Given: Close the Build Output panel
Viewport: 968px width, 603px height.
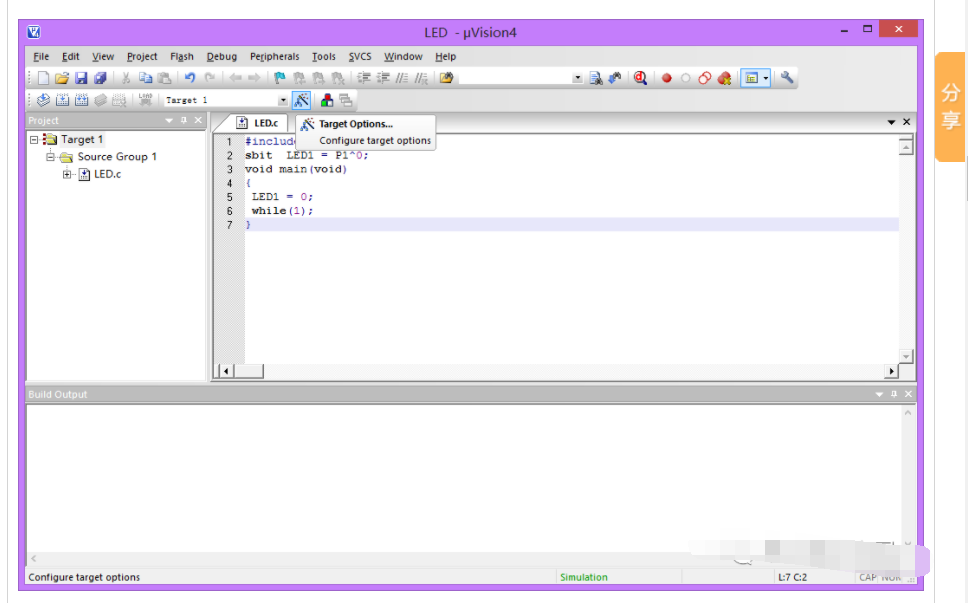Looking at the screenshot, I should point(908,394).
